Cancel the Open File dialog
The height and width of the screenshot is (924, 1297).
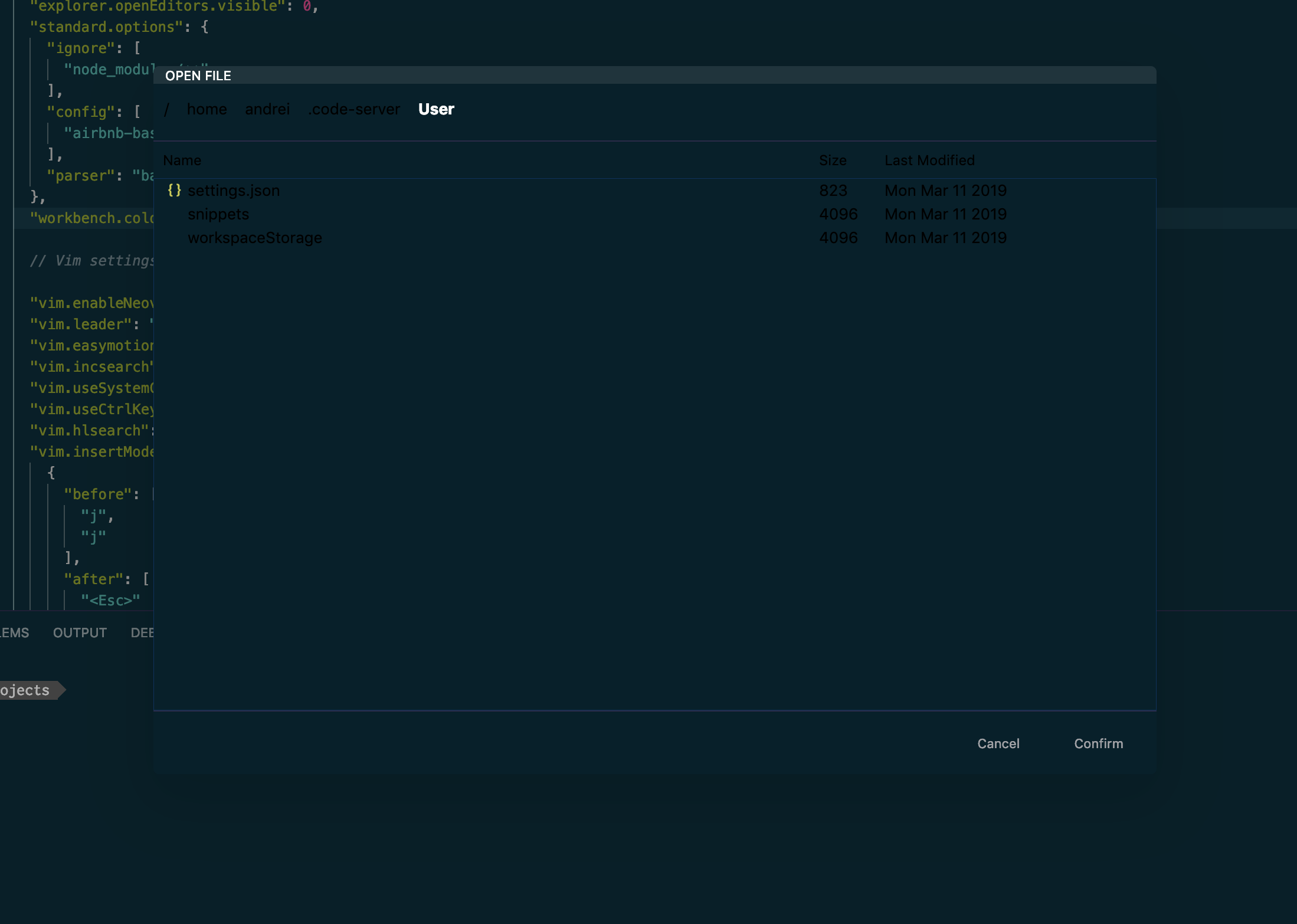(x=998, y=743)
